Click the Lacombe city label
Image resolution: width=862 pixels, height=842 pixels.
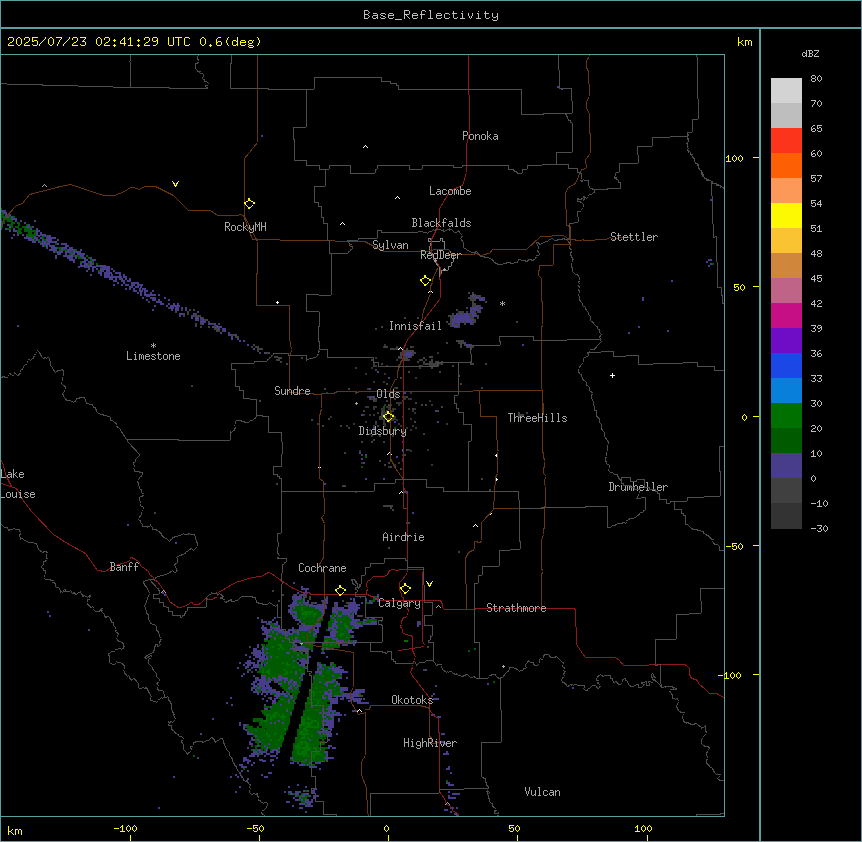click(450, 191)
